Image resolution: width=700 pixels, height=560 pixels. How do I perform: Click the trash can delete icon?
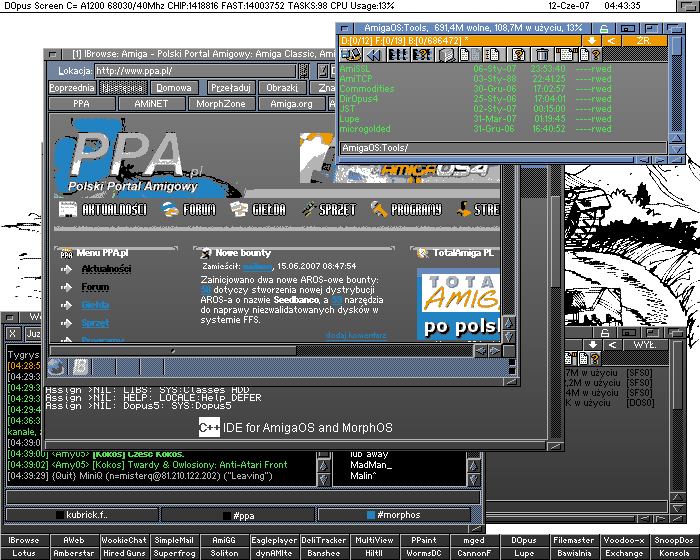tap(542, 55)
